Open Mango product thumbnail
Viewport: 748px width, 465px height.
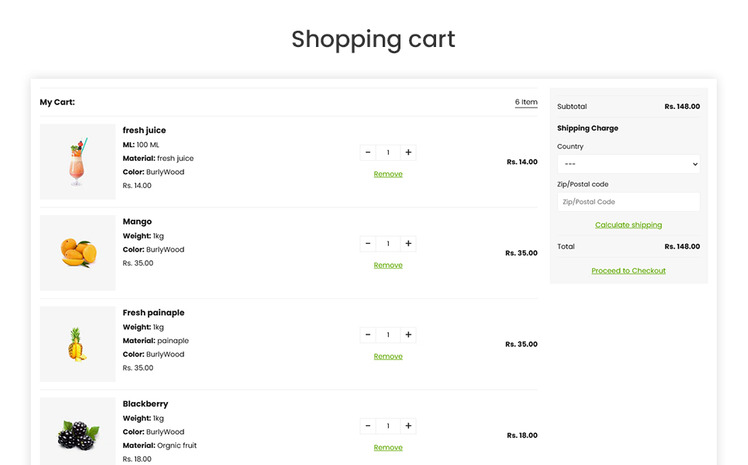point(78,253)
